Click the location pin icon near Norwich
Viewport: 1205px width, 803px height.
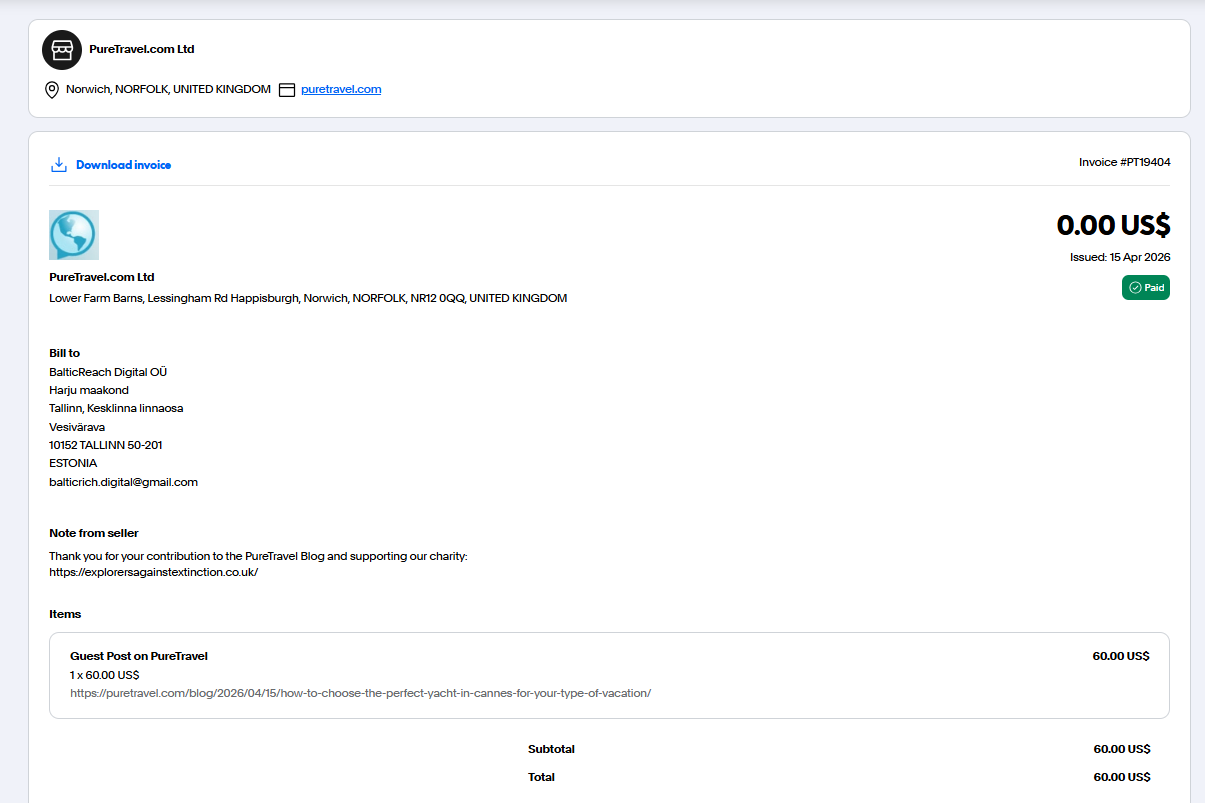coord(52,90)
